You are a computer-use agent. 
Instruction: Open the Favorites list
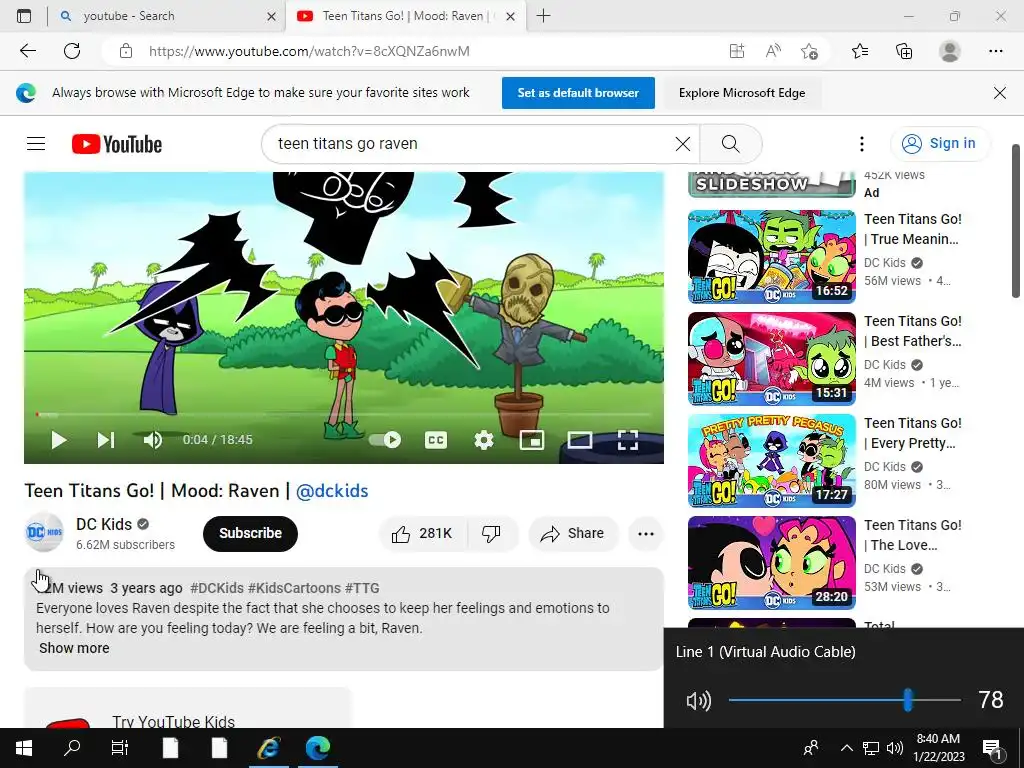click(x=860, y=51)
